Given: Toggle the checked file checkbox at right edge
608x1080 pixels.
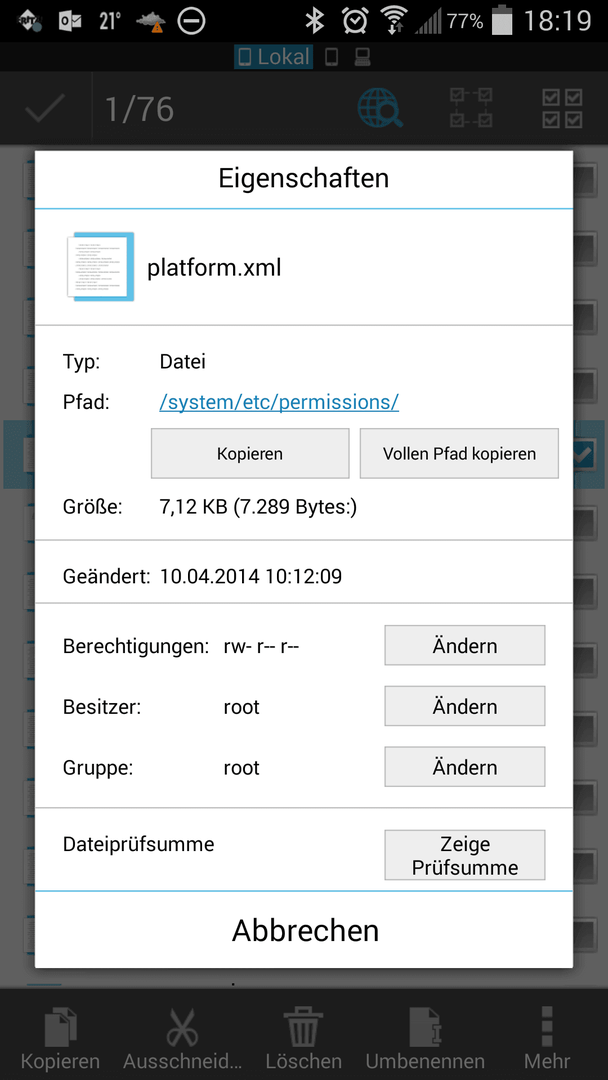Looking at the screenshot, I should tap(583, 454).
